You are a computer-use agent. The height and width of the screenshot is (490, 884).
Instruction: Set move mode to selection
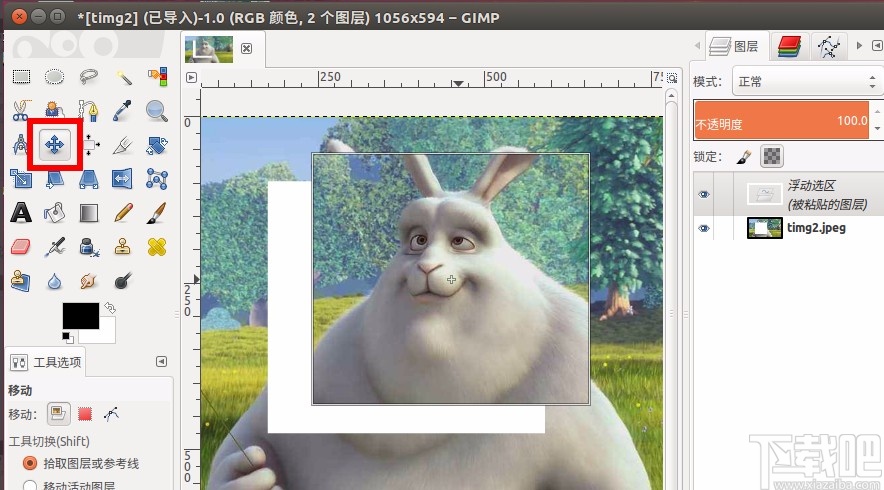(x=85, y=414)
